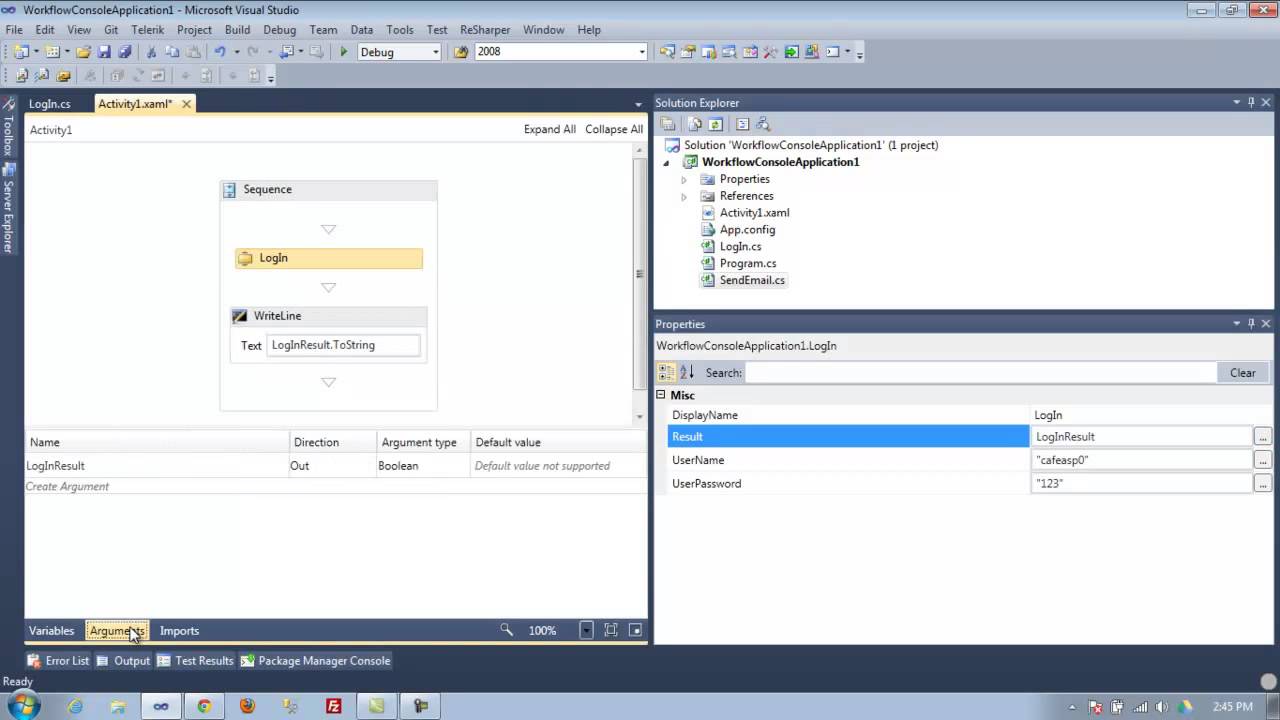Viewport: 1280px width, 720px height.
Task: Click the magnifier zoom icon in designer
Action: point(506,630)
